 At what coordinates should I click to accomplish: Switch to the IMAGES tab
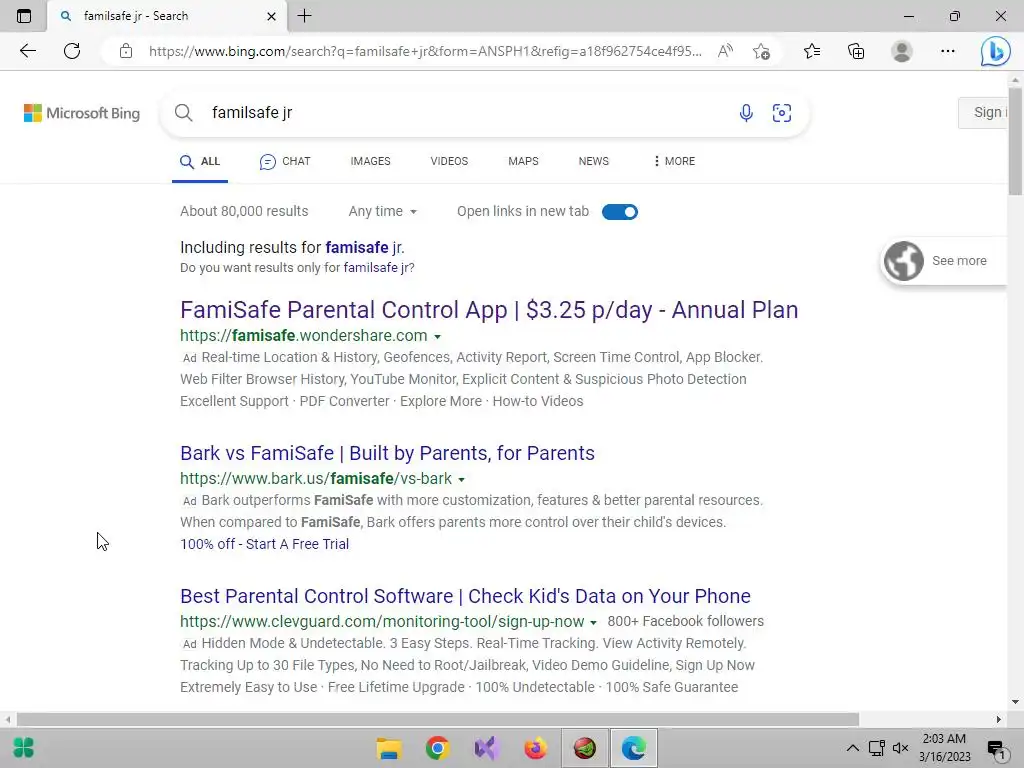(370, 161)
